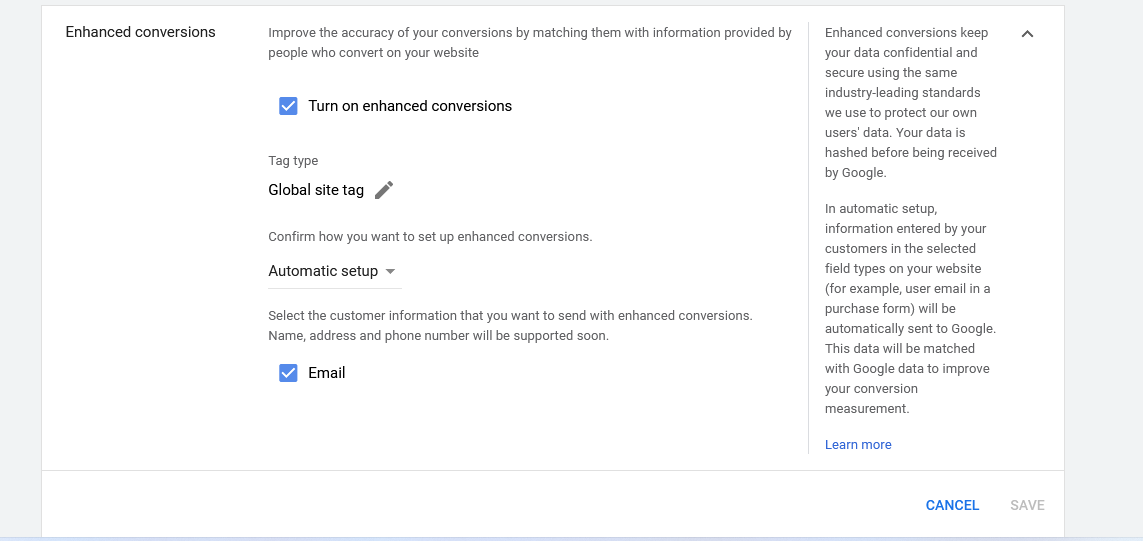Collapse the Enhanced conversions section using the chevron
The height and width of the screenshot is (541, 1143).
[x=1027, y=34]
